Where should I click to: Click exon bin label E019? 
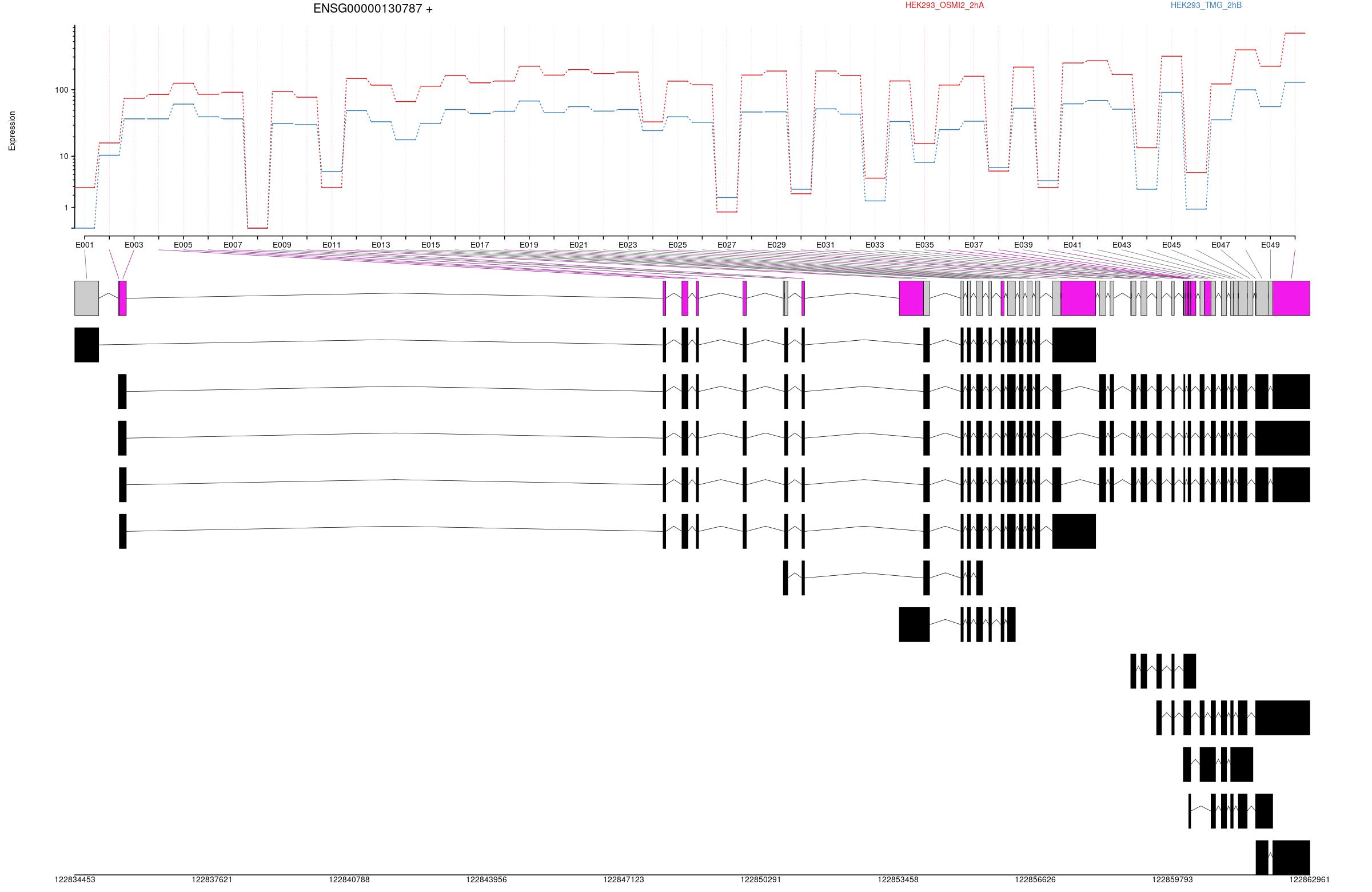tap(529, 245)
